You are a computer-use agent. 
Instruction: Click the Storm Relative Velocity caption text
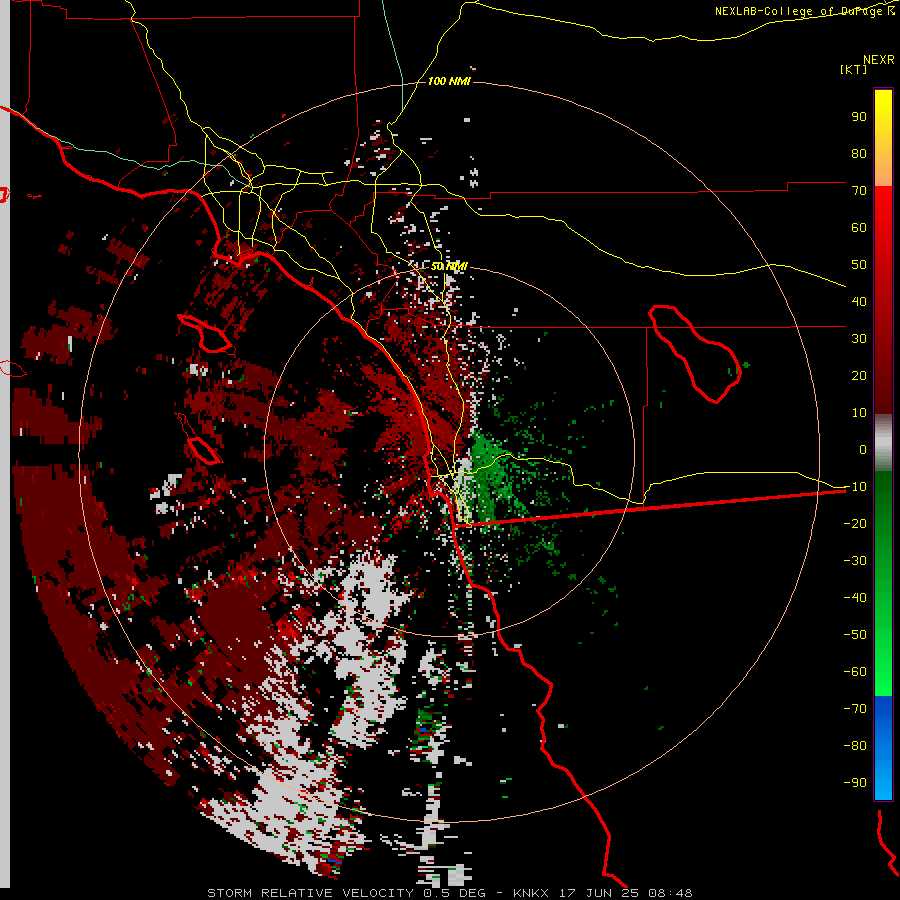449,893
